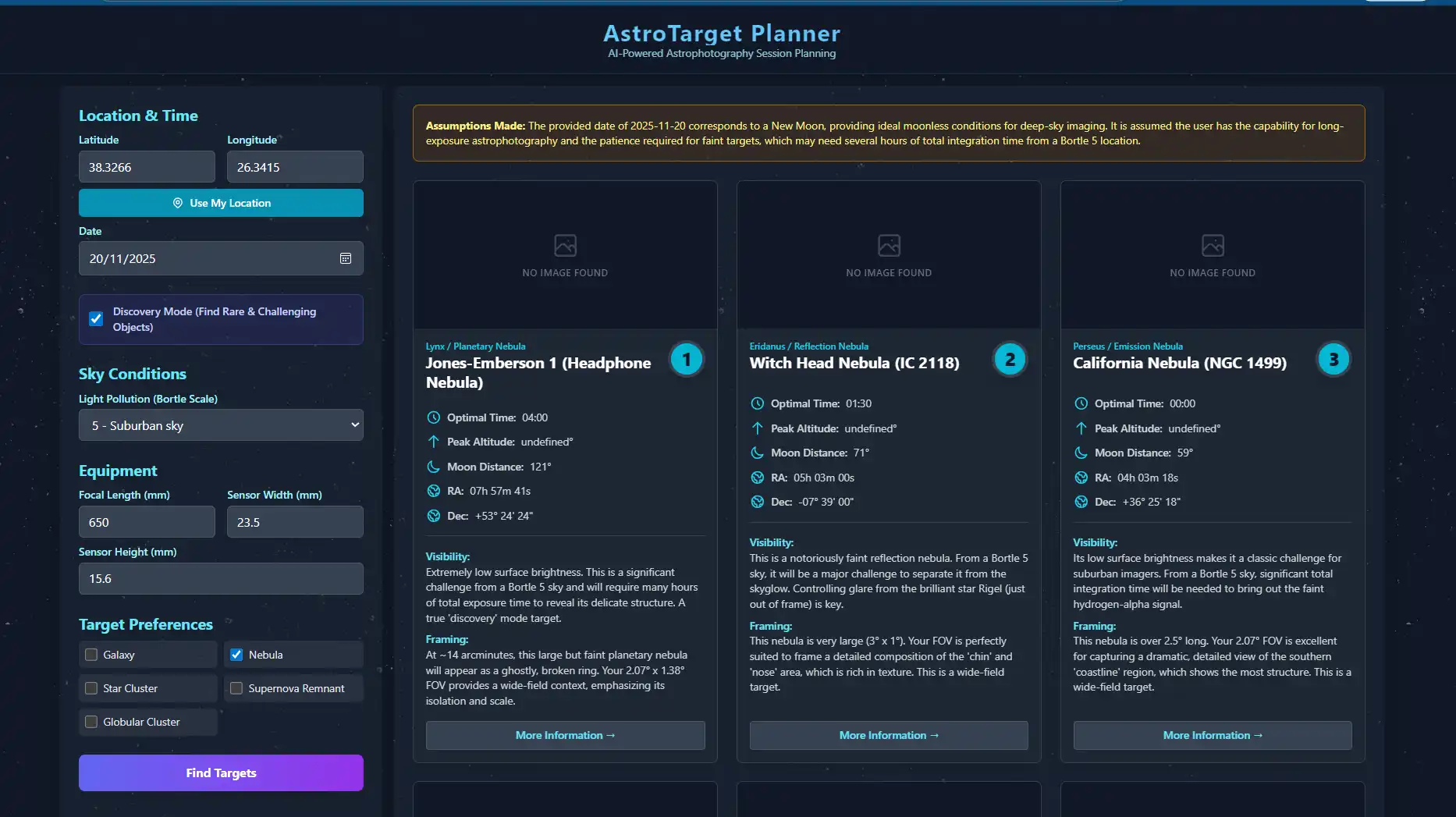Click the up-arrow Peak Altitude icon on California Nebula card
The width and height of the screenshot is (1456, 817).
(1081, 428)
